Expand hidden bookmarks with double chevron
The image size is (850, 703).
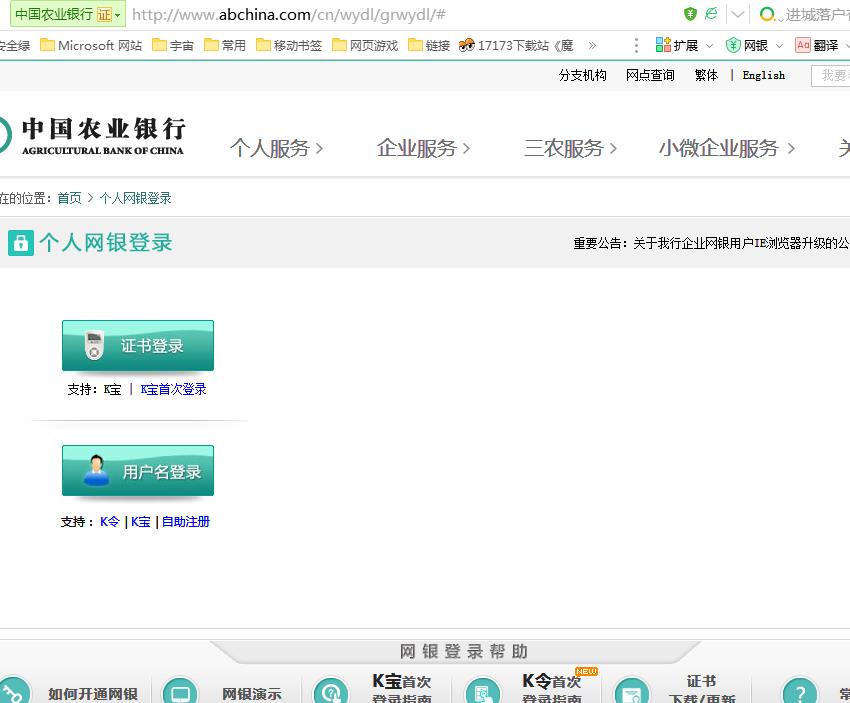click(x=592, y=46)
